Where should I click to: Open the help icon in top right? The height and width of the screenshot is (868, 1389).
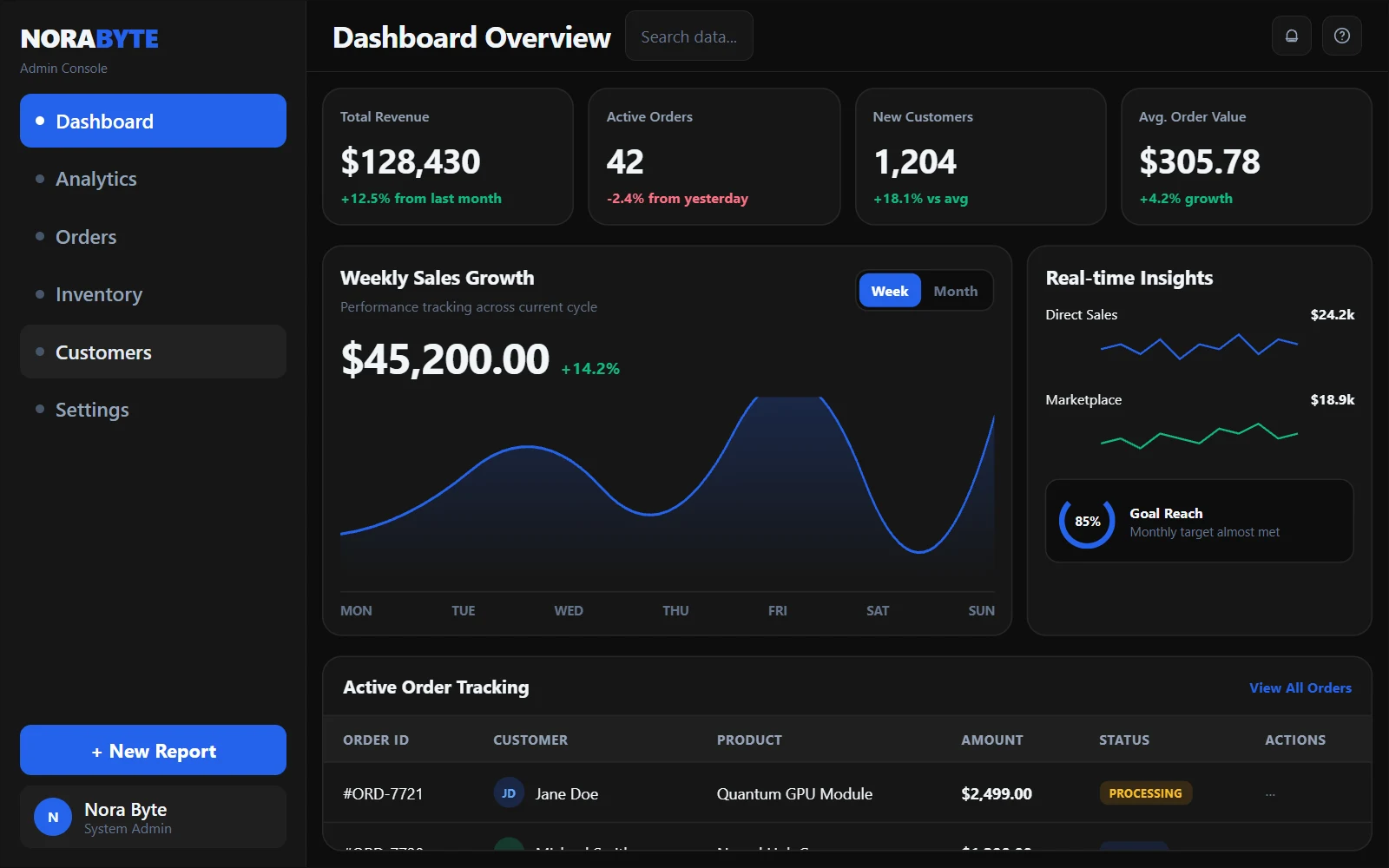pos(1341,36)
